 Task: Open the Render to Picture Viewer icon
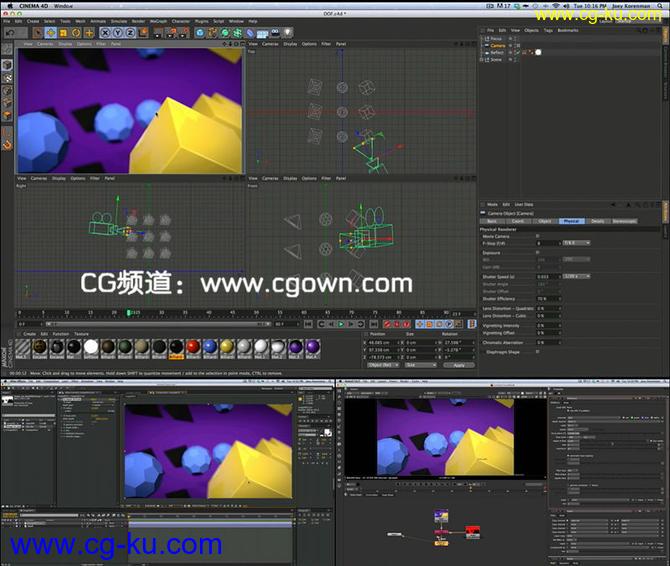point(171,33)
